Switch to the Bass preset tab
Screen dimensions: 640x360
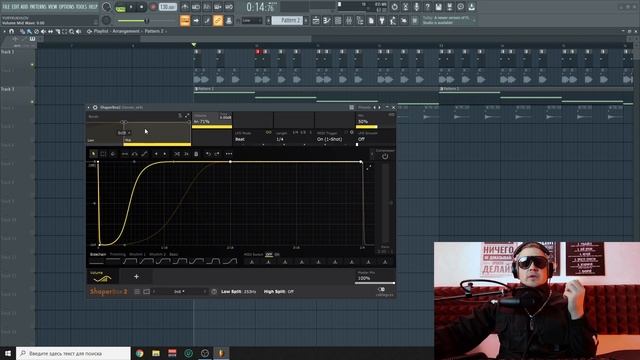(173, 254)
